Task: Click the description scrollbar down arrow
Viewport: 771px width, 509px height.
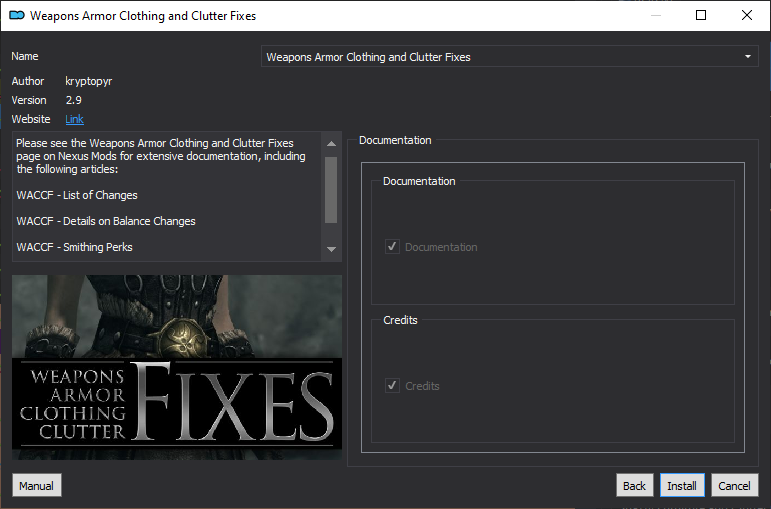Action: (x=331, y=249)
